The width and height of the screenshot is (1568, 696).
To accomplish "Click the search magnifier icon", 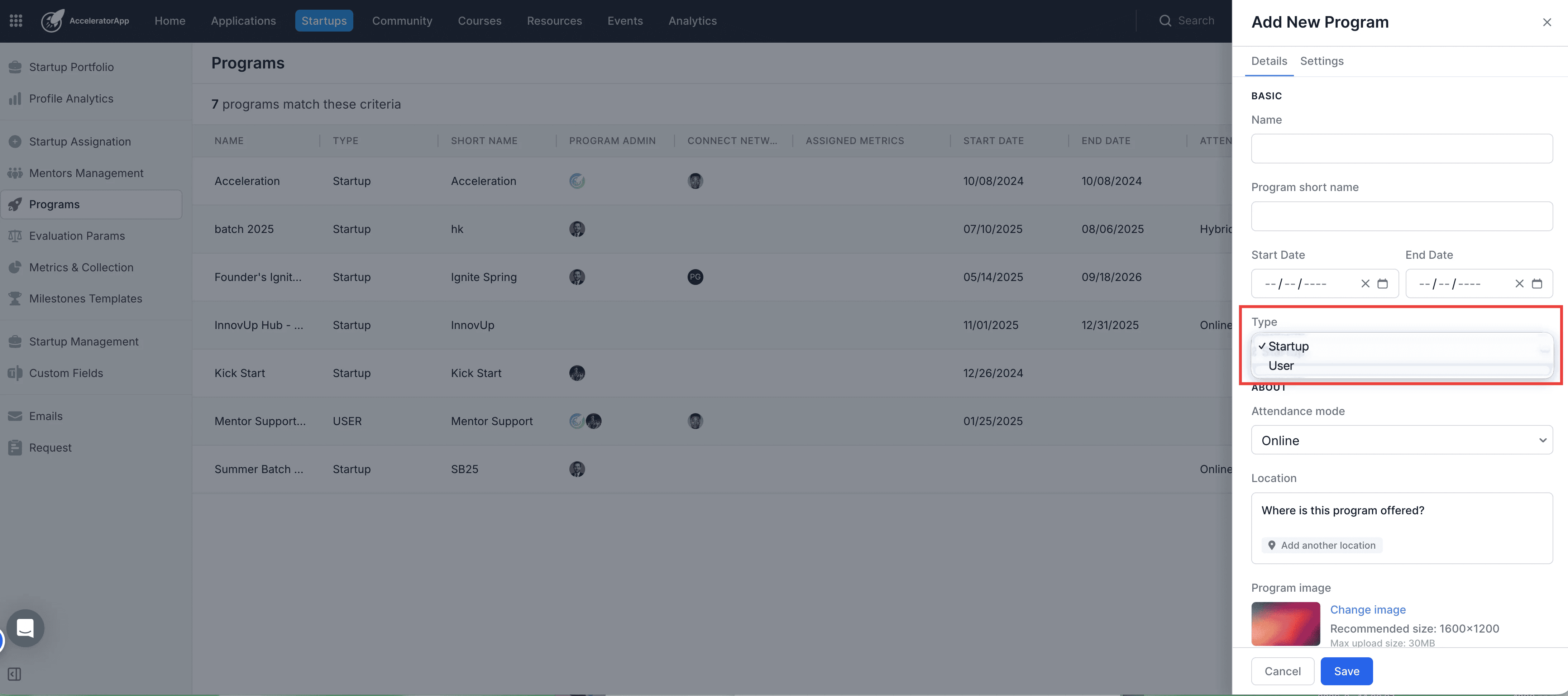I will [1165, 21].
